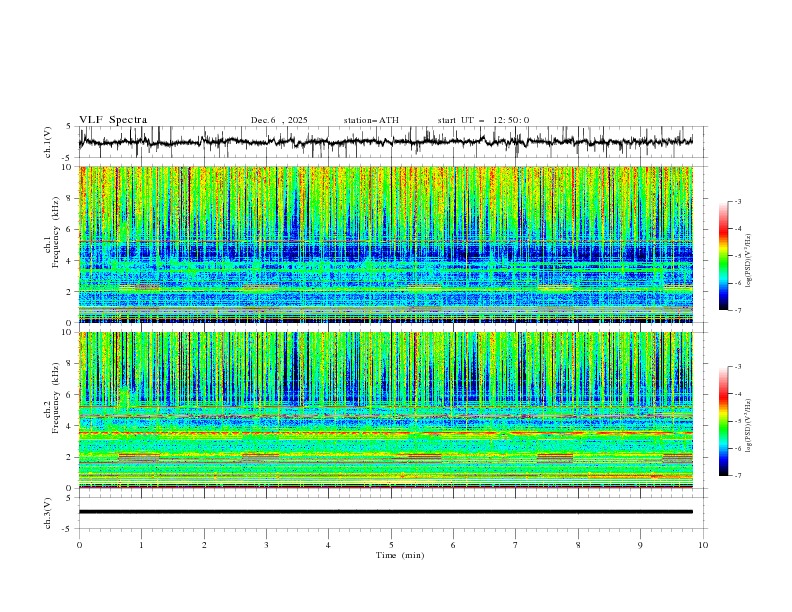
Task: Click the "ch.1(V)" waveform axis label
Action: pyautogui.click(x=48, y=142)
